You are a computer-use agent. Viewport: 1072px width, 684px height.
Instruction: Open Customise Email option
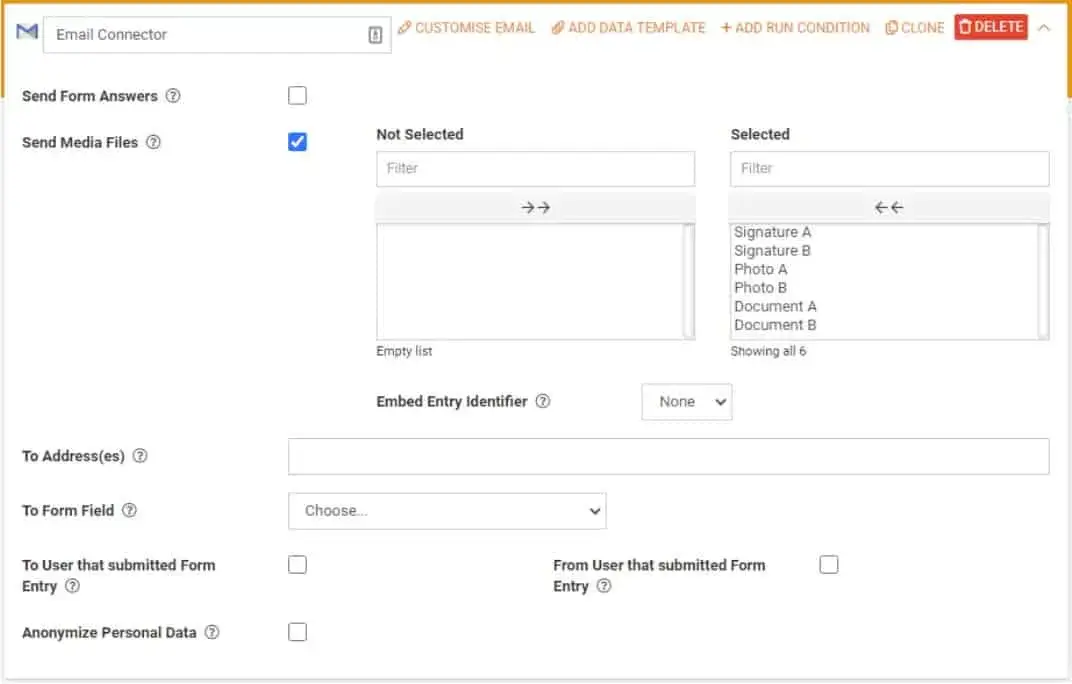coord(466,28)
